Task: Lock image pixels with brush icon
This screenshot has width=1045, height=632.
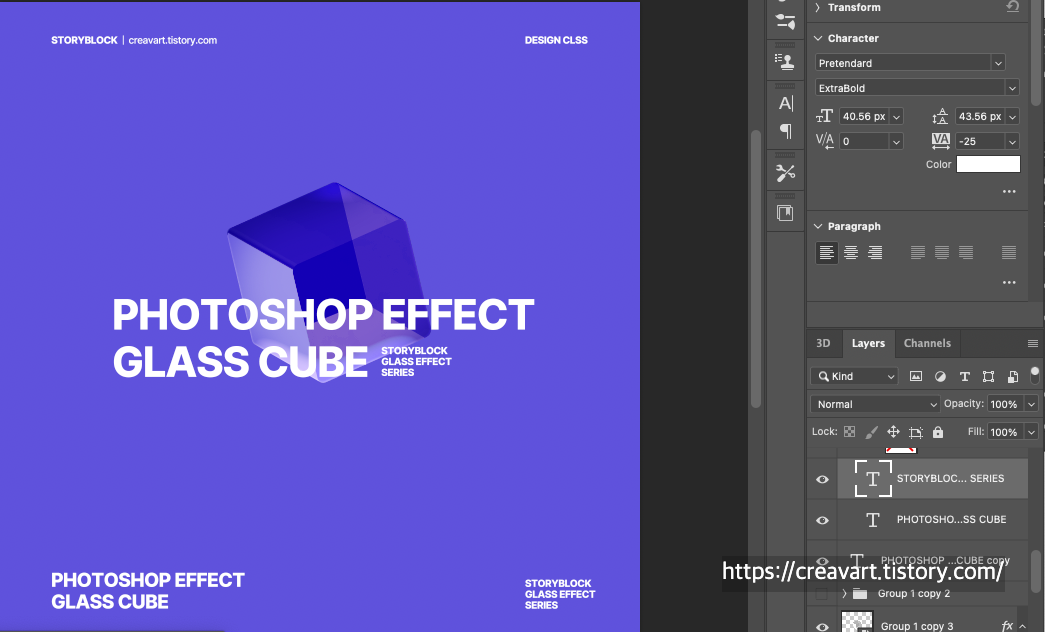Action: (871, 432)
